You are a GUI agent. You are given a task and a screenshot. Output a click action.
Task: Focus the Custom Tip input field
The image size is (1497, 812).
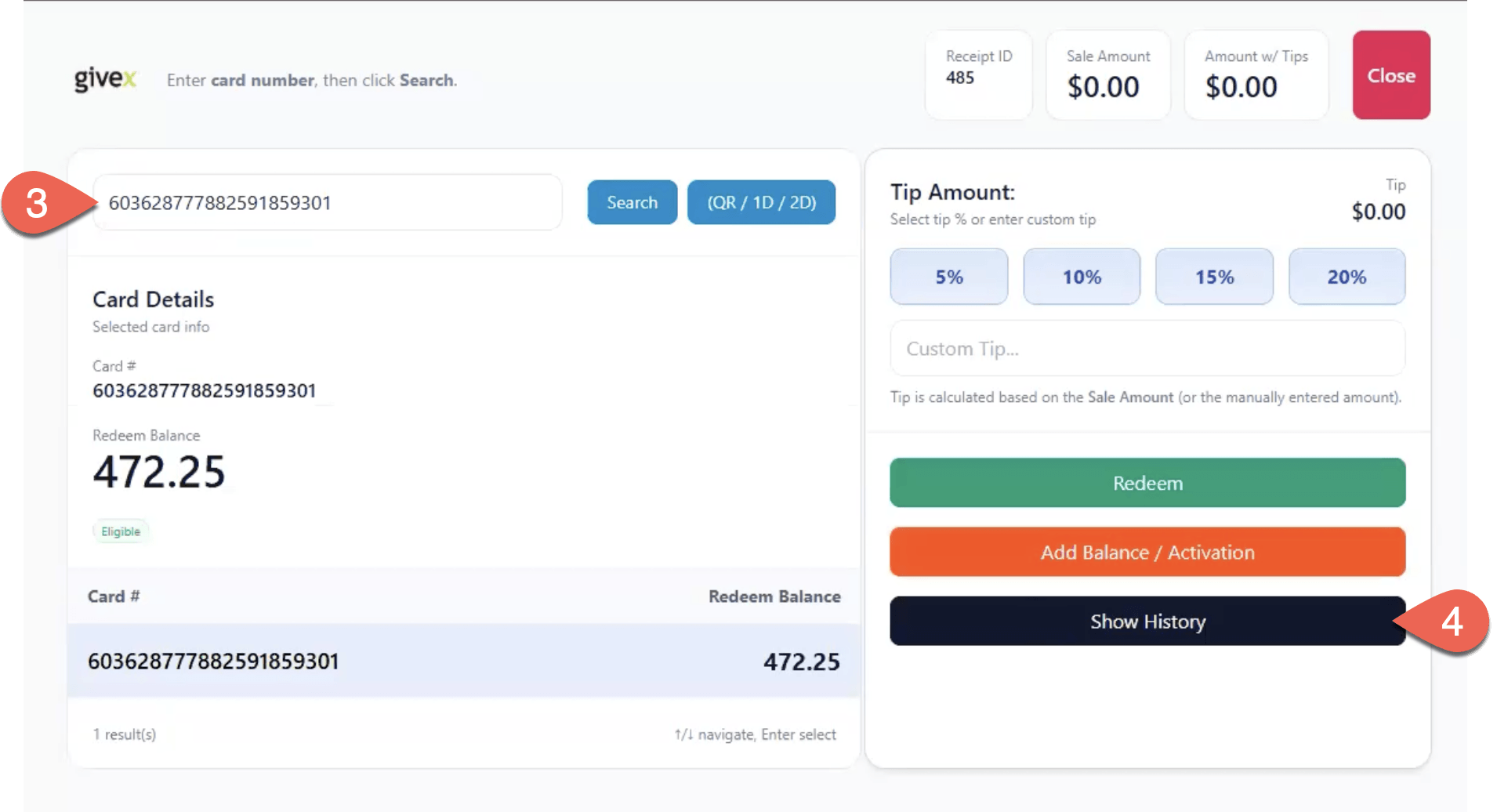tap(1147, 349)
